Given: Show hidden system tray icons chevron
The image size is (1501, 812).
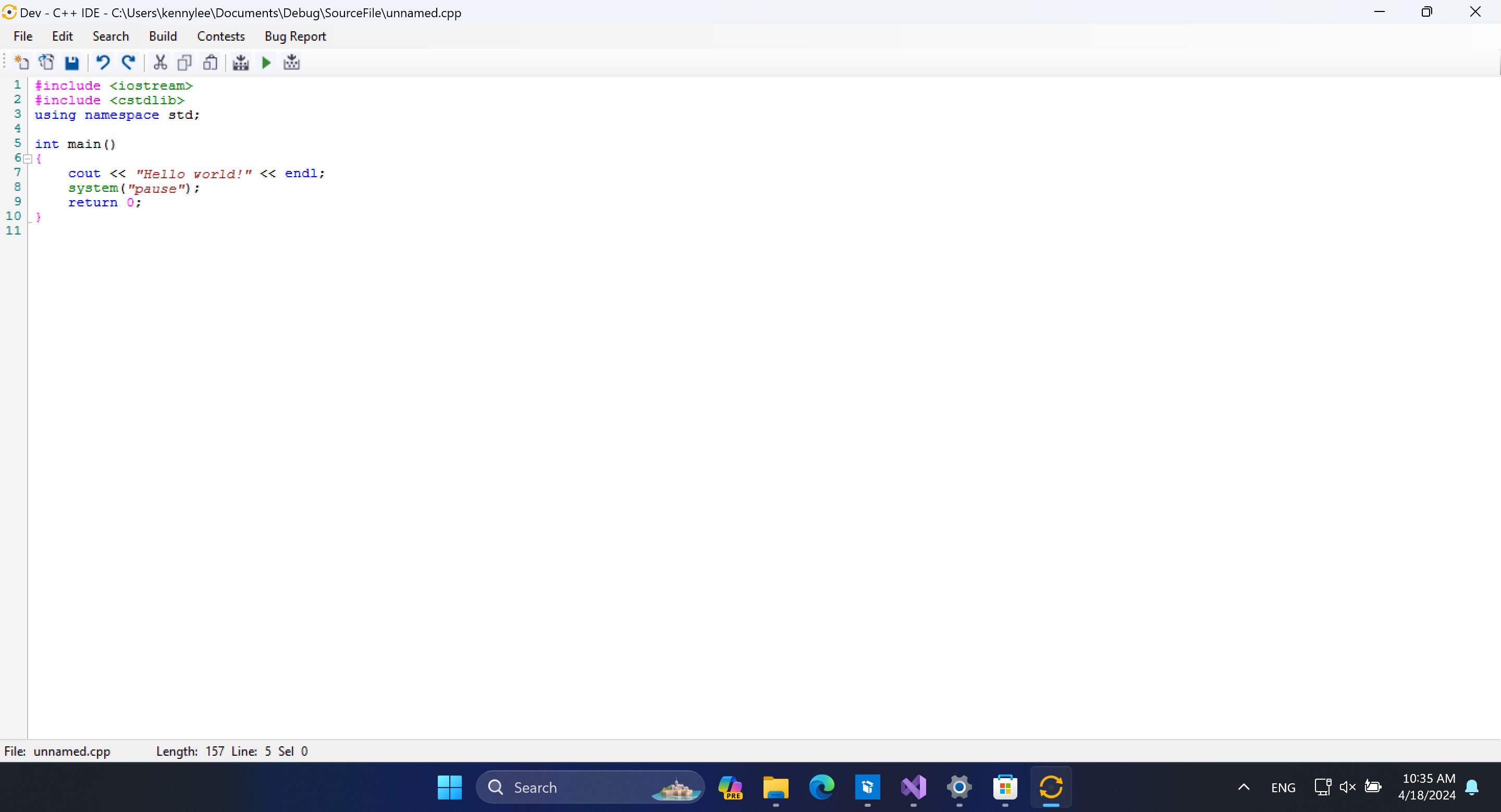Looking at the screenshot, I should point(1244,787).
